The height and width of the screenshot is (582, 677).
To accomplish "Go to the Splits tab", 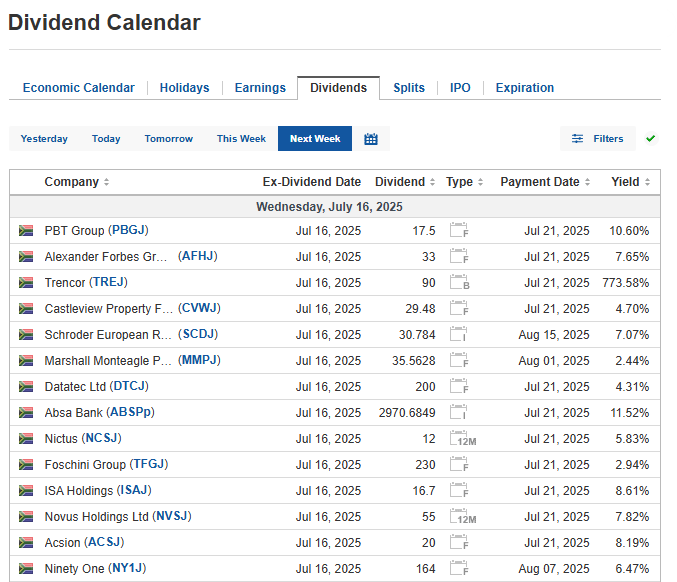I will click(409, 88).
